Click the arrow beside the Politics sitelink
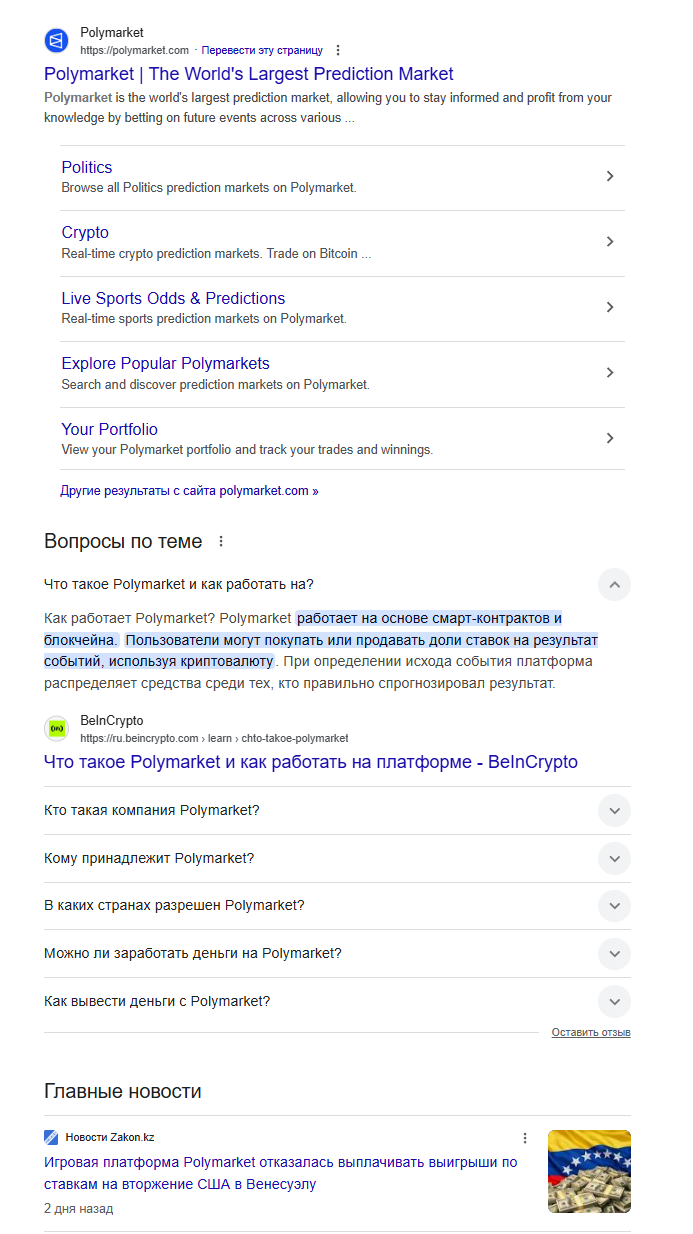Viewport: 693px width, 1234px height. coord(610,177)
